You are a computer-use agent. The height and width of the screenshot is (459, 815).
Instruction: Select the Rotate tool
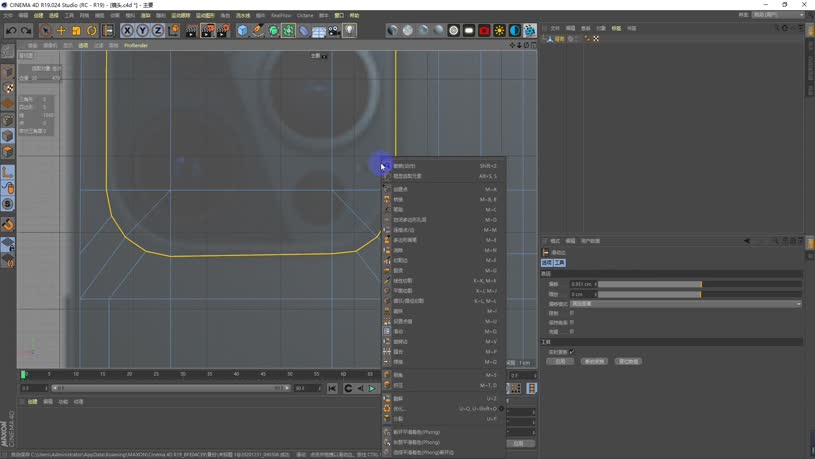91,31
